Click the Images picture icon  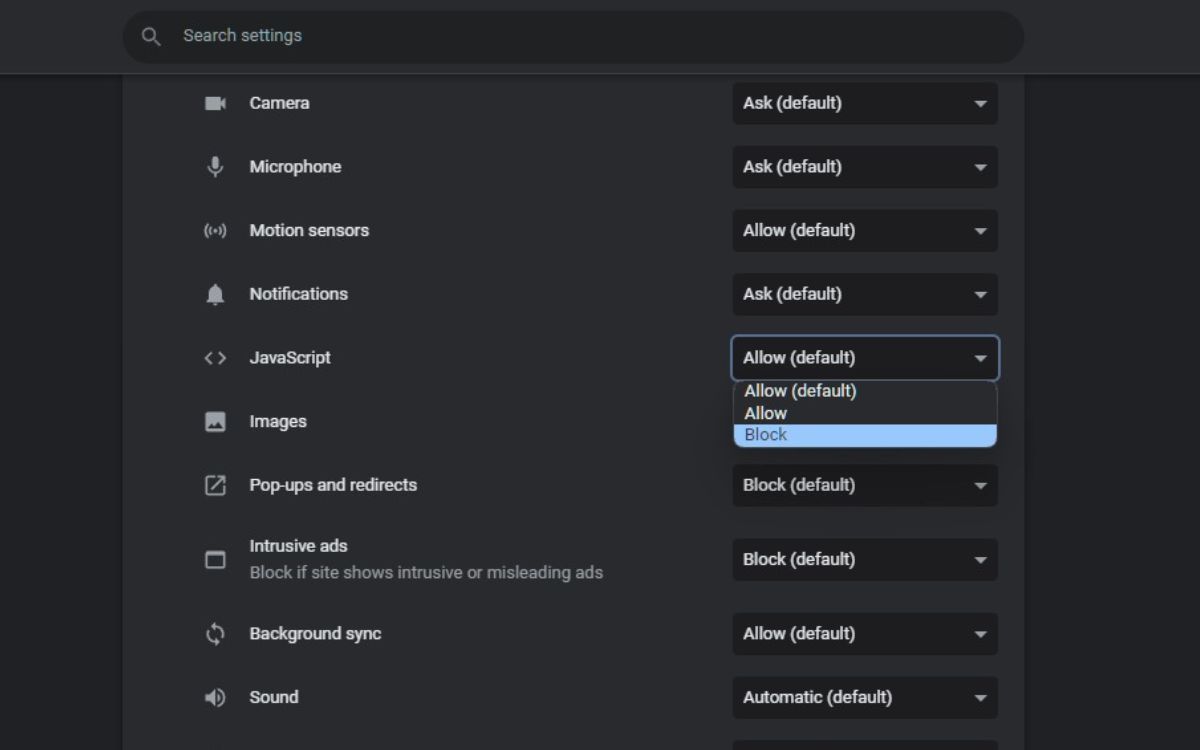[215, 422]
